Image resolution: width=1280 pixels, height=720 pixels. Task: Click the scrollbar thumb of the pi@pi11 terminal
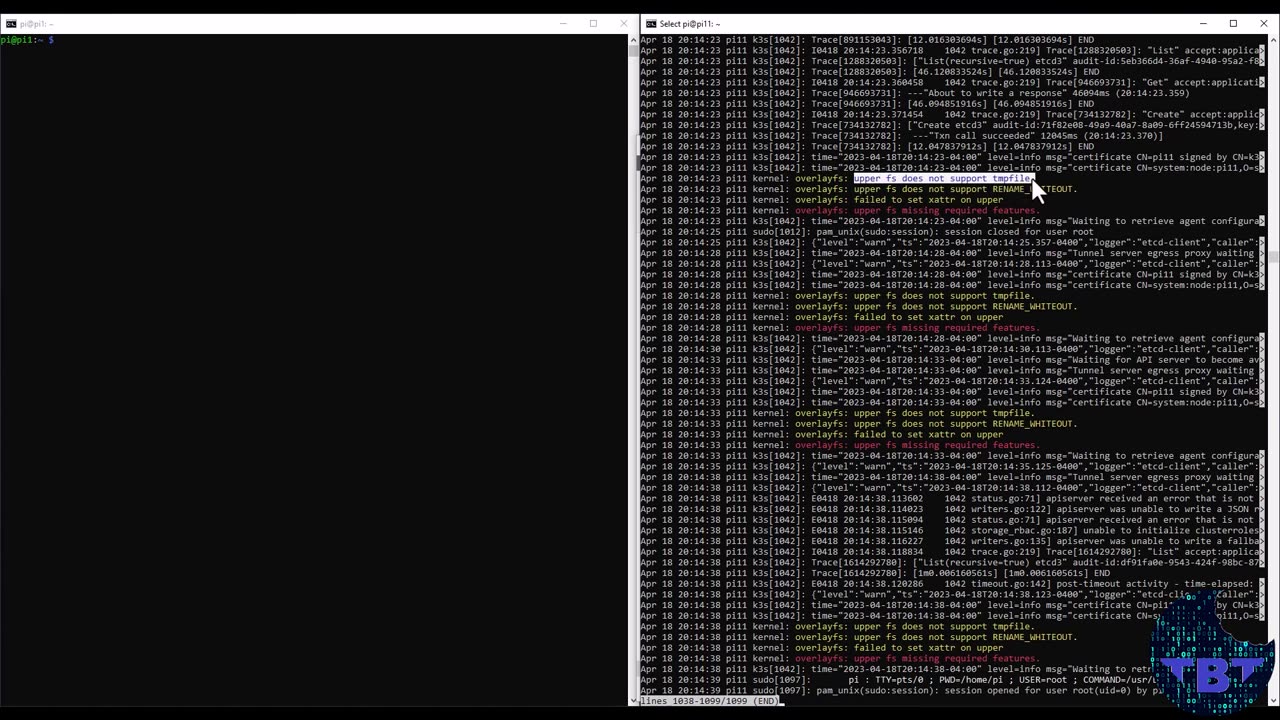(1273, 258)
